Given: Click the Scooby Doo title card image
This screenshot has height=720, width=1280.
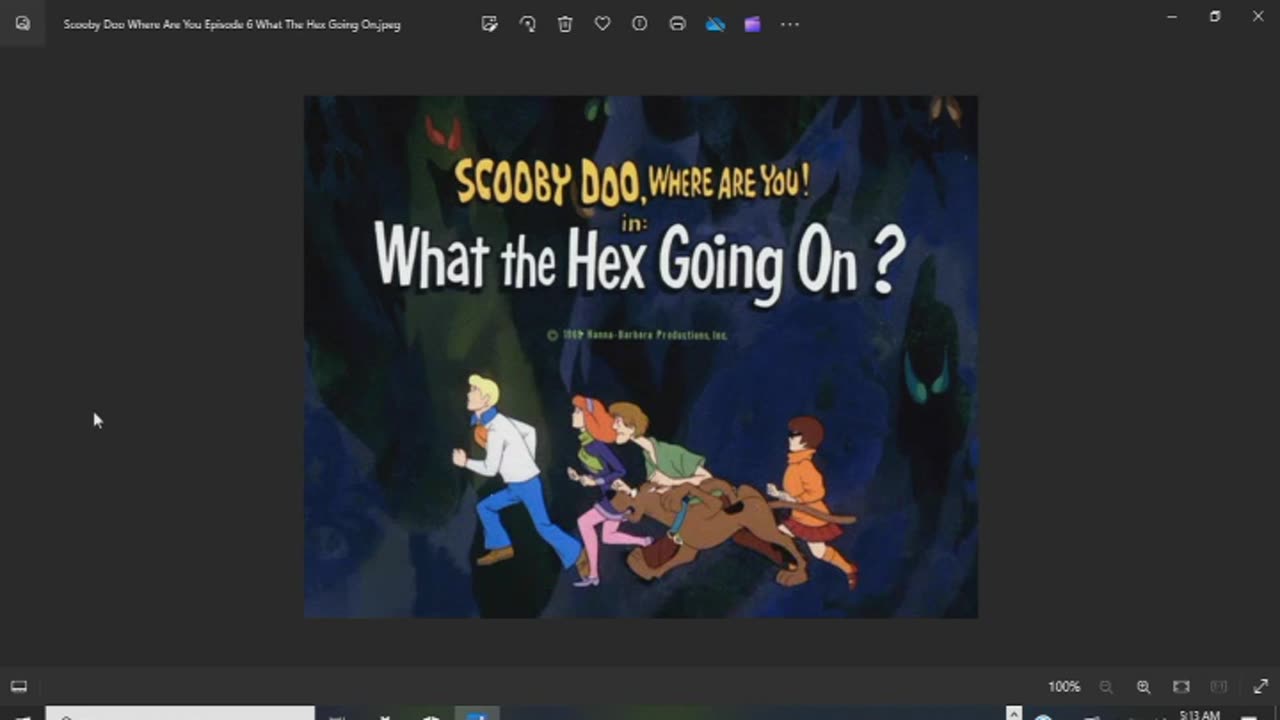Looking at the screenshot, I should 641,357.
